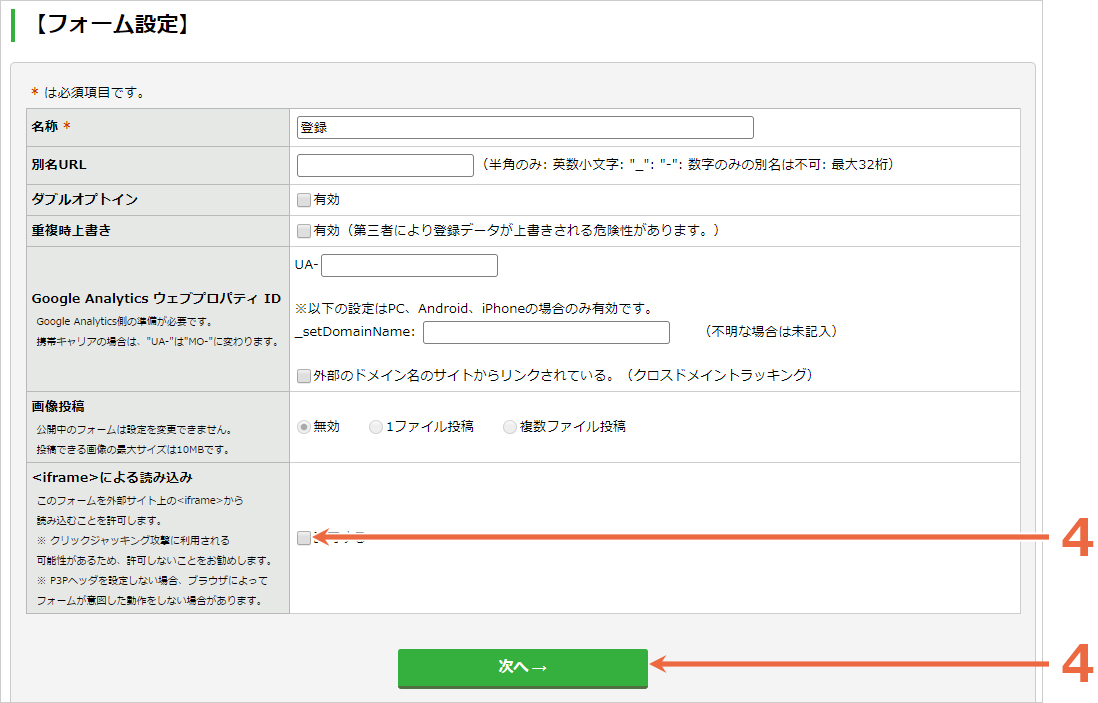The width and height of the screenshot is (1098, 703).
Task: Click the 別名URL row label
Action: tap(59, 165)
